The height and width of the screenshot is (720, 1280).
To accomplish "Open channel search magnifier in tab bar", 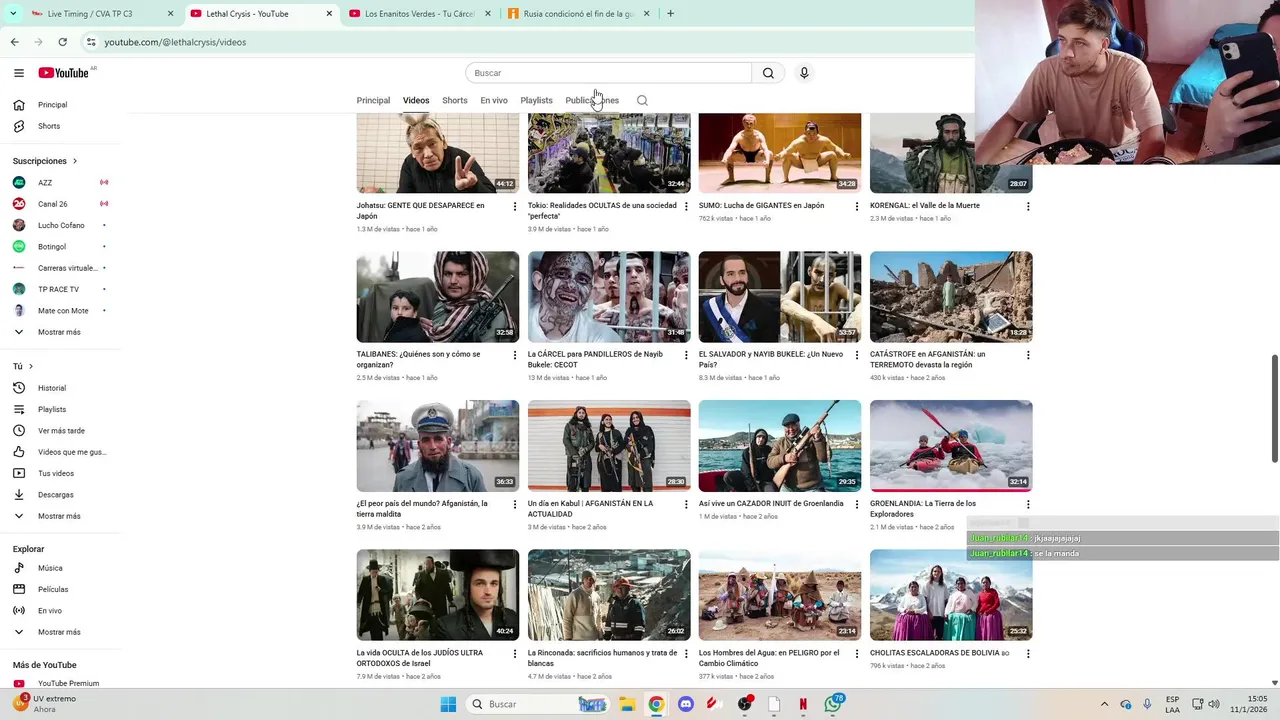I will pos(642,100).
